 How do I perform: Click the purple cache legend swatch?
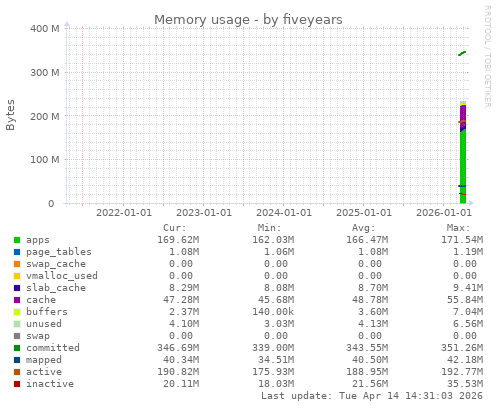(17, 300)
